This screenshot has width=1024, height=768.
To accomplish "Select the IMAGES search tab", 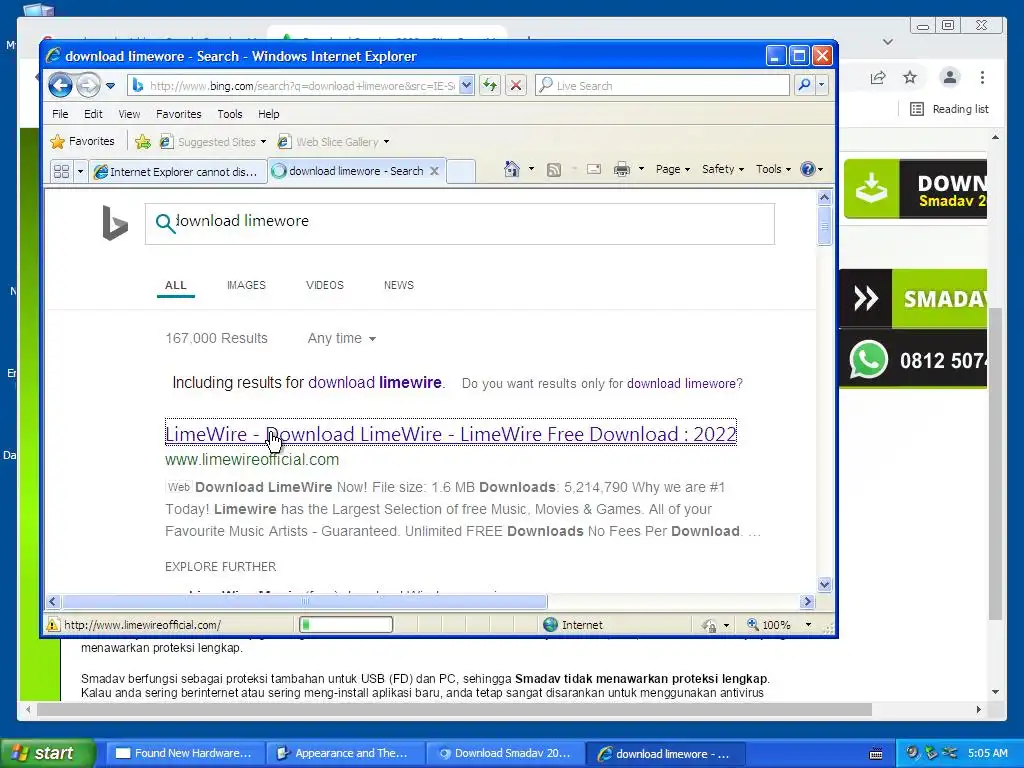I will 246,285.
